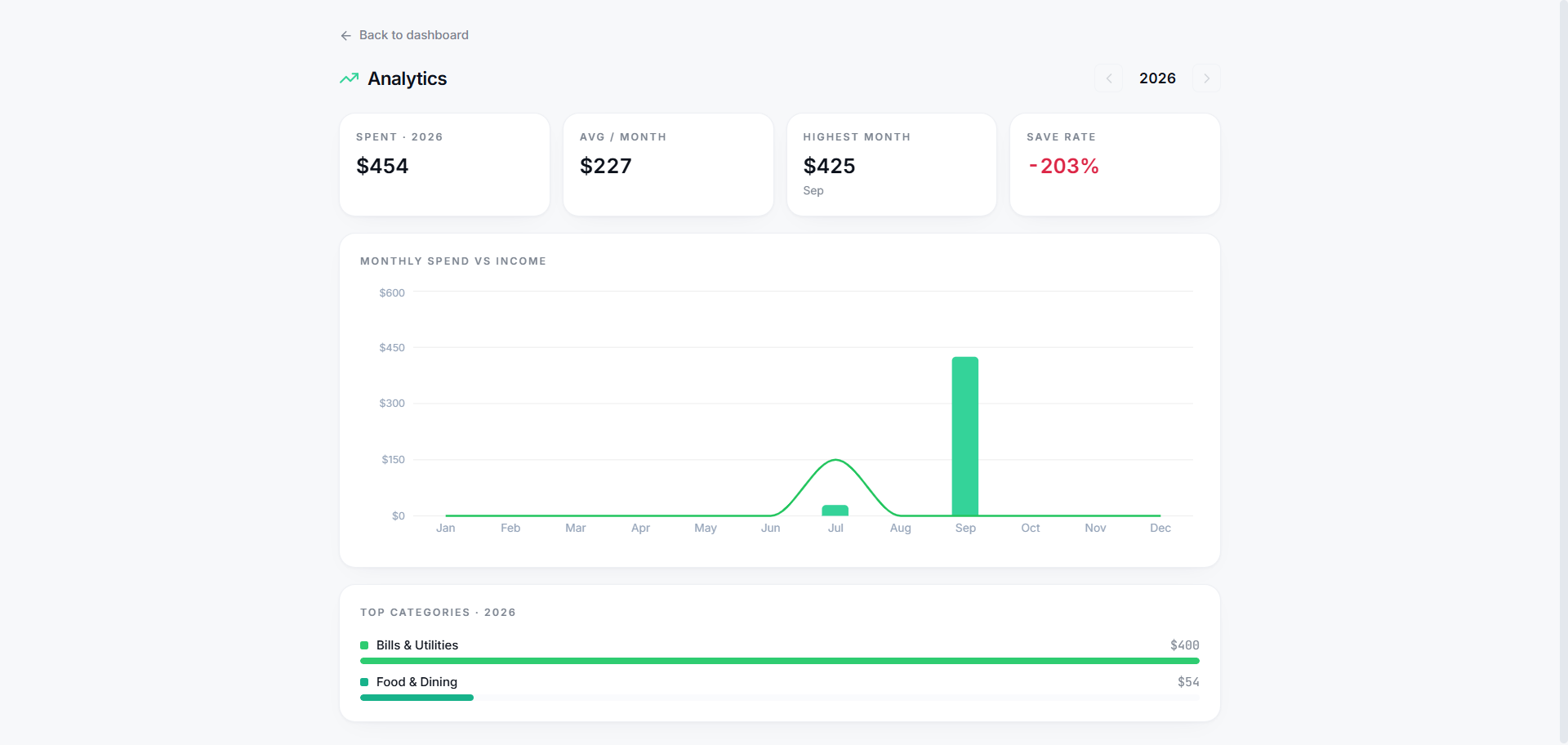Select the Spent 2026 value $454
1568x745 pixels.
(382, 166)
